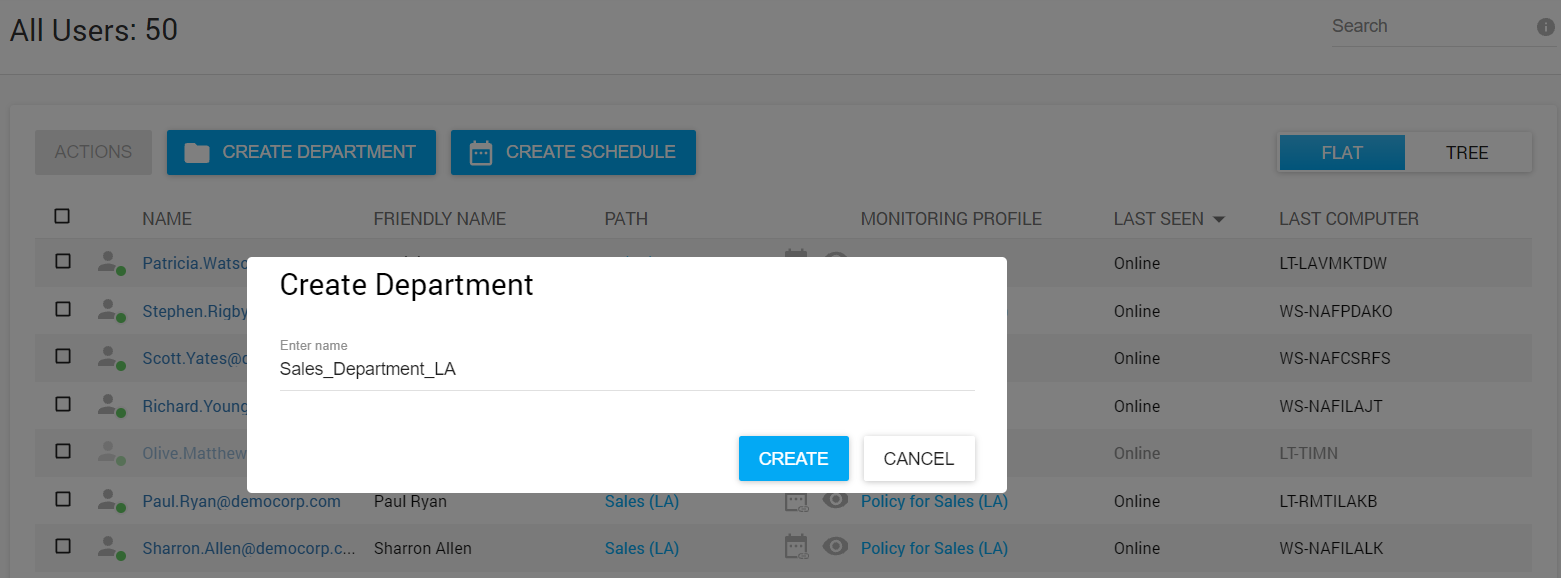Click the info icon next to Search
The height and width of the screenshot is (578, 1561).
(x=1545, y=27)
